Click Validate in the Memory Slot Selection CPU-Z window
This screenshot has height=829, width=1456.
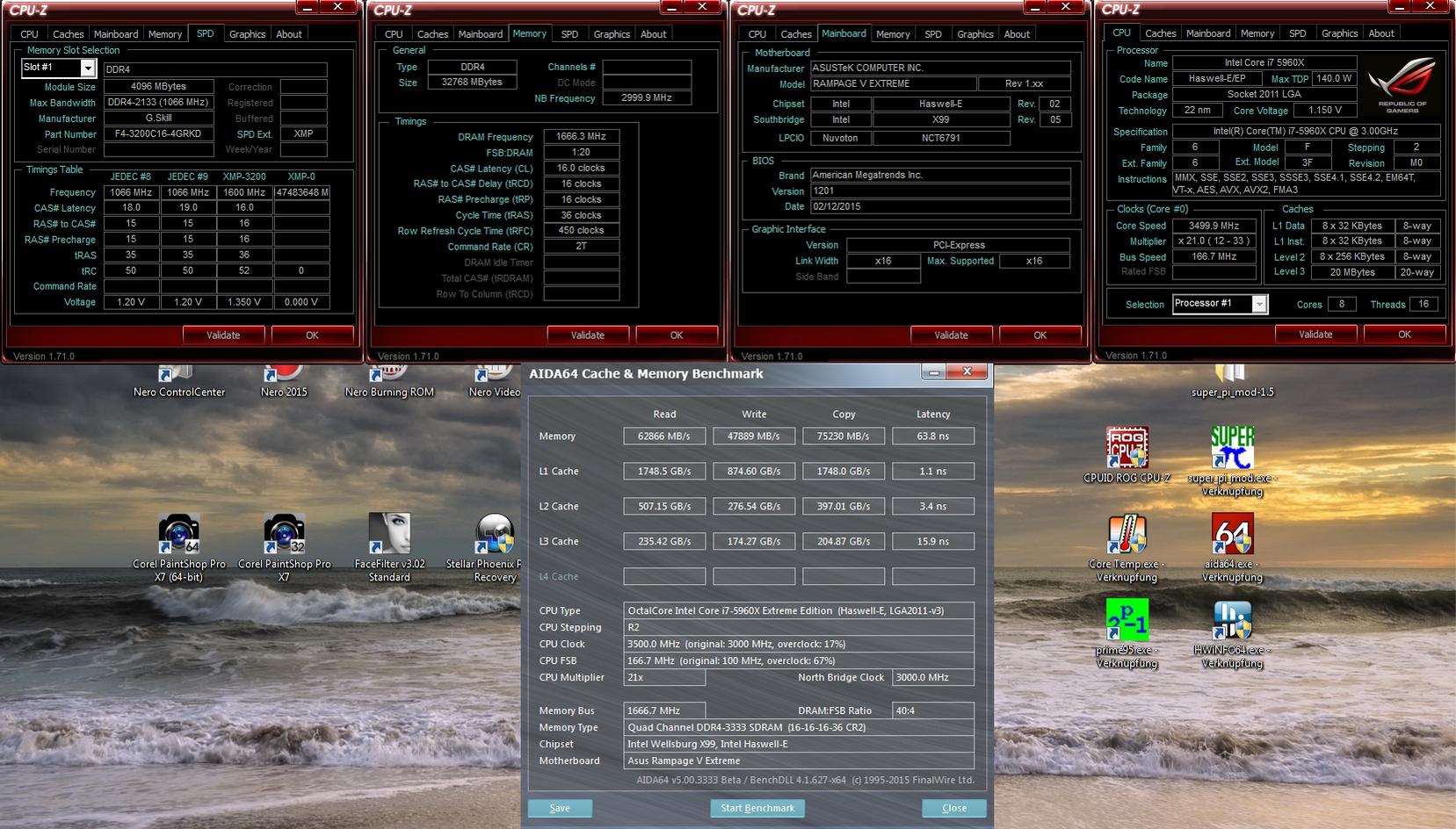[x=223, y=335]
